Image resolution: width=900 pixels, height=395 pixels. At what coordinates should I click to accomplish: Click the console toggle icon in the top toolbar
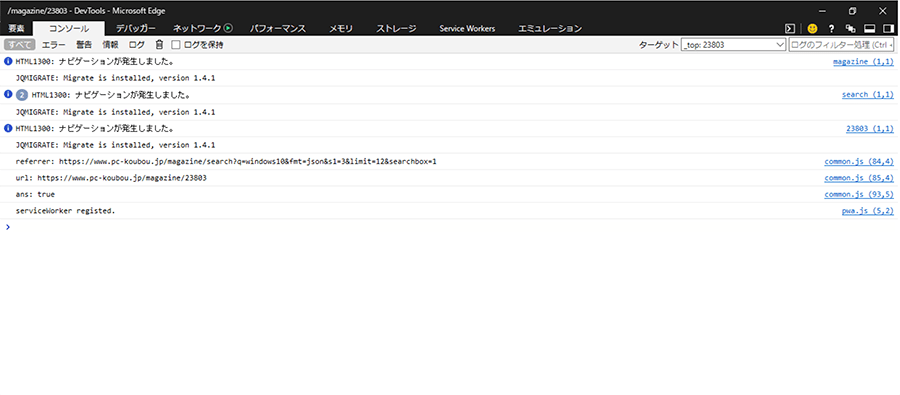[790, 28]
